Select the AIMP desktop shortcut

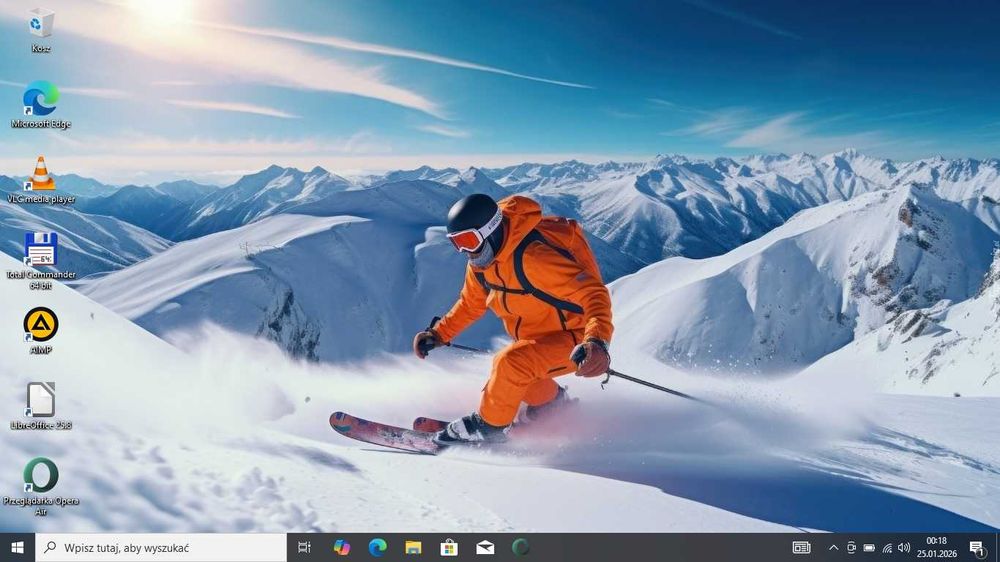pyautogui.click(x=41, y=330)
